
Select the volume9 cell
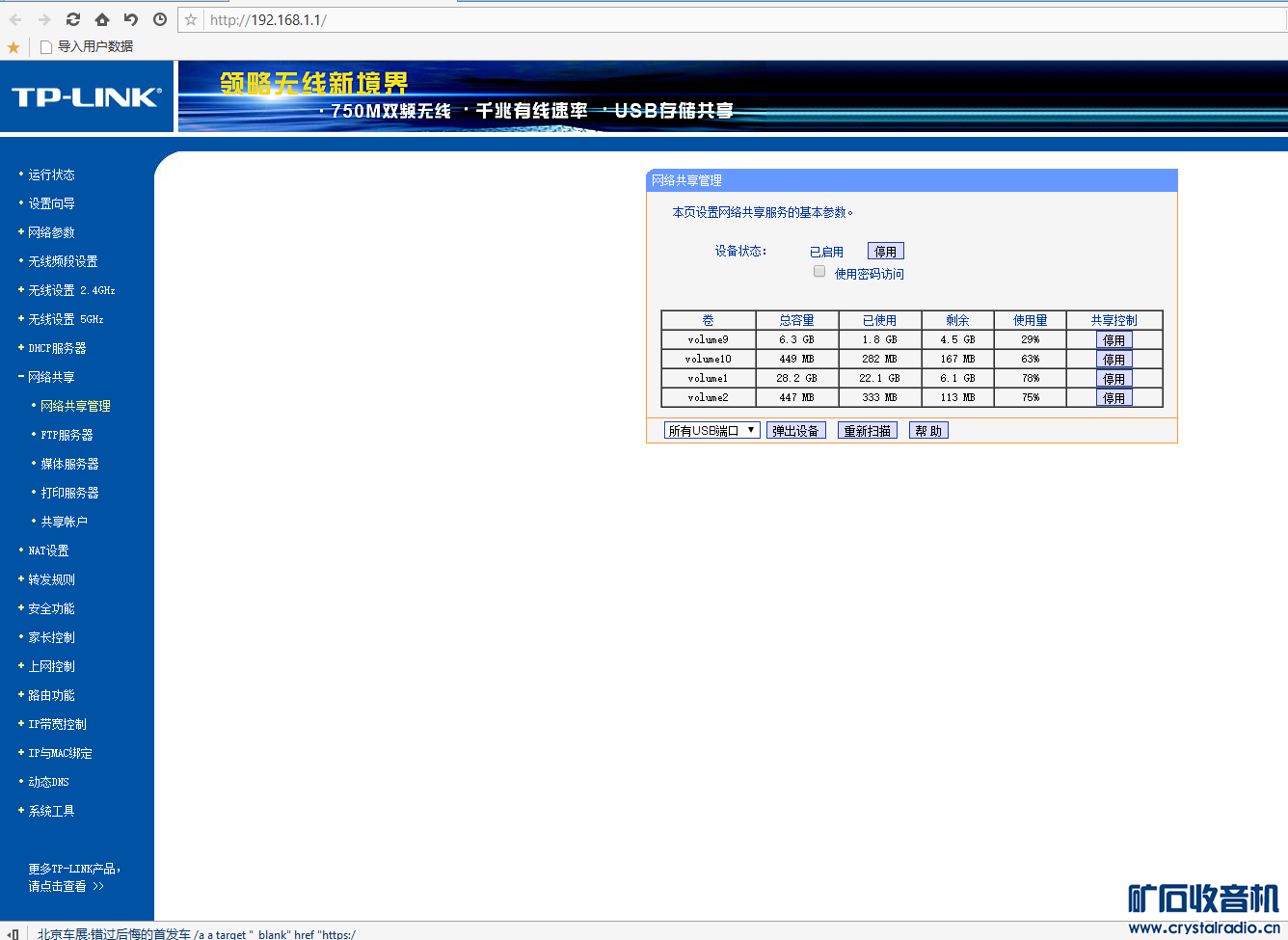coord(708,339)
